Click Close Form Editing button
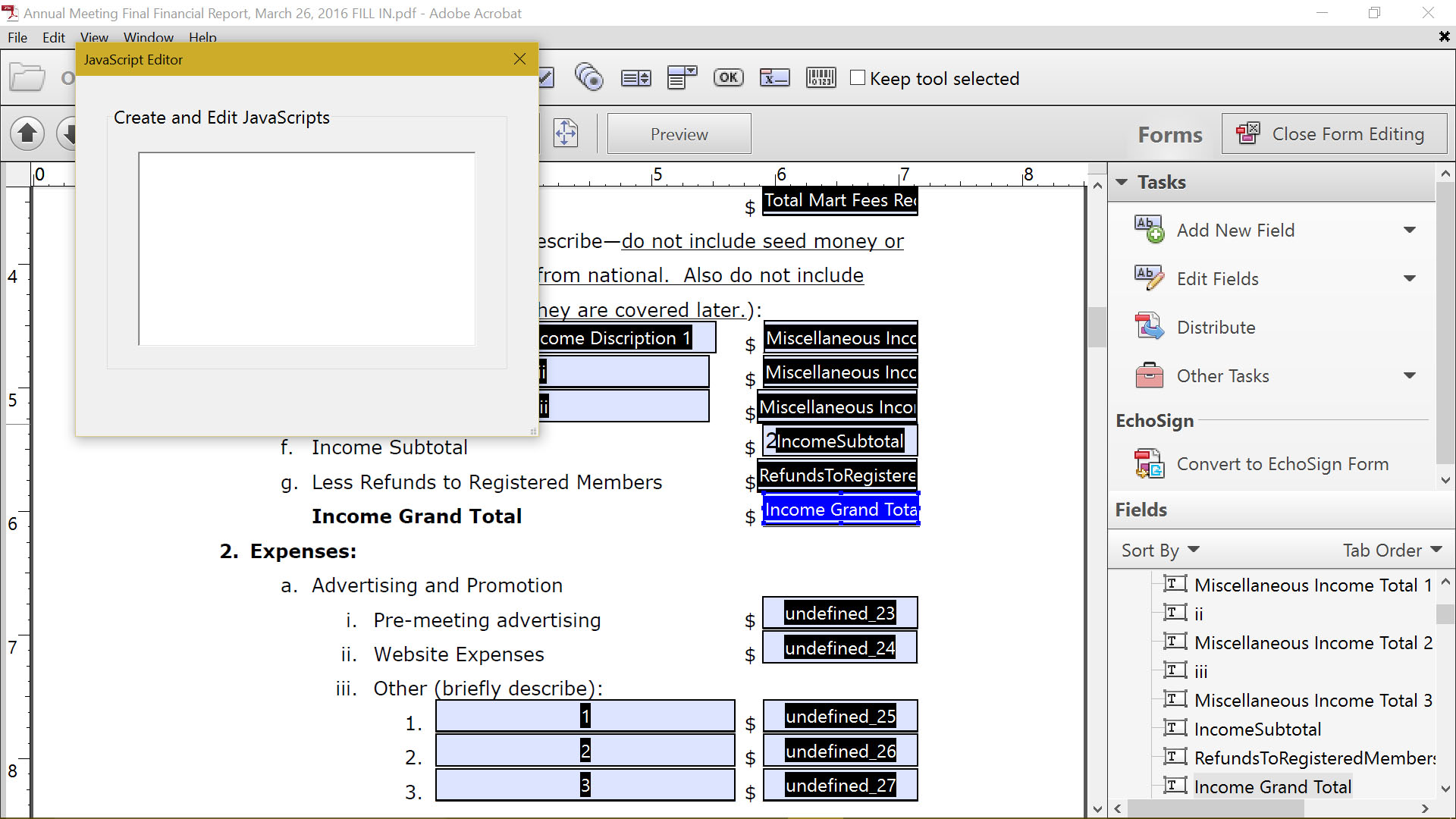 coord(1334,134)
